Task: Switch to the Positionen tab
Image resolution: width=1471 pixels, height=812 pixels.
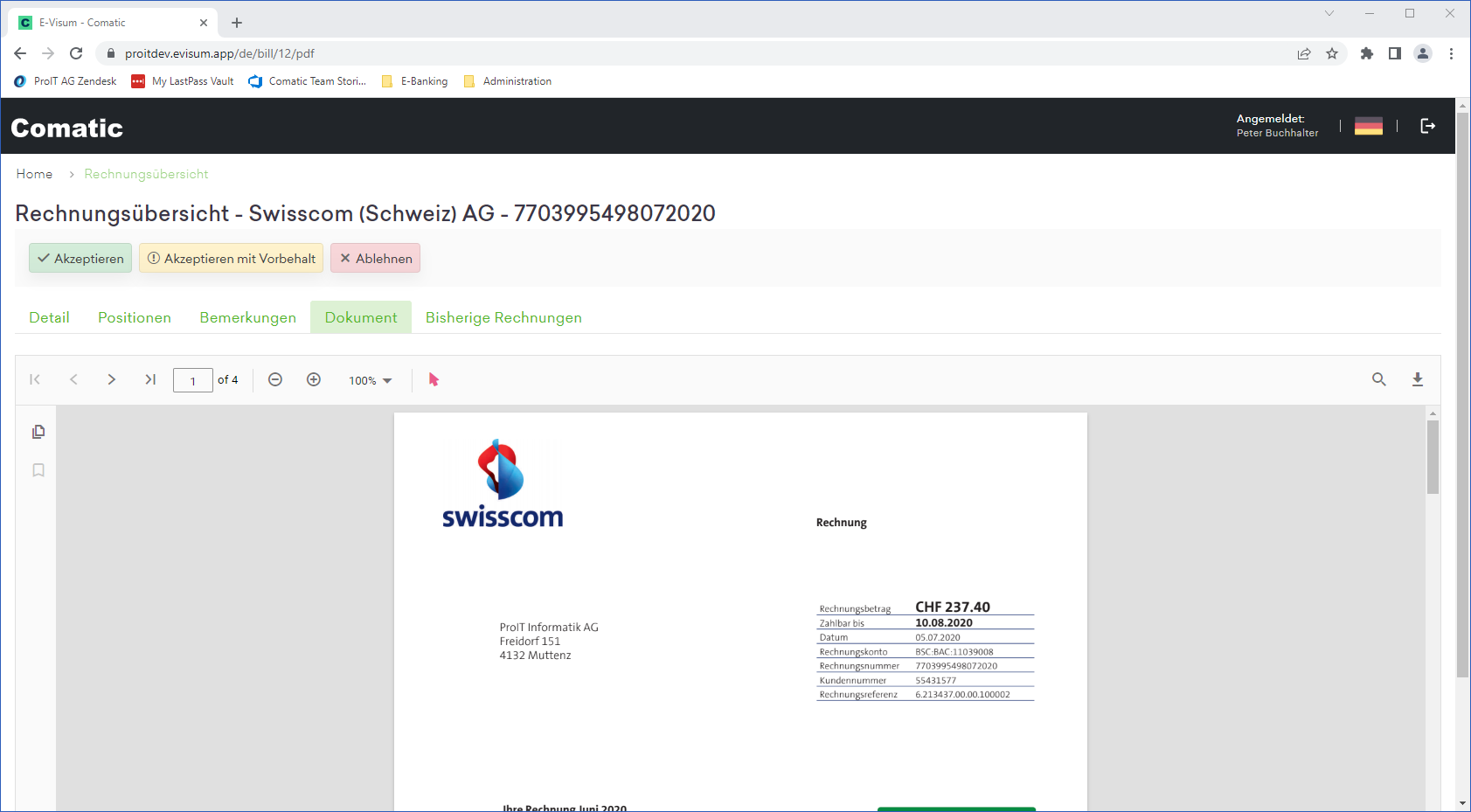Action: point(135,317)
